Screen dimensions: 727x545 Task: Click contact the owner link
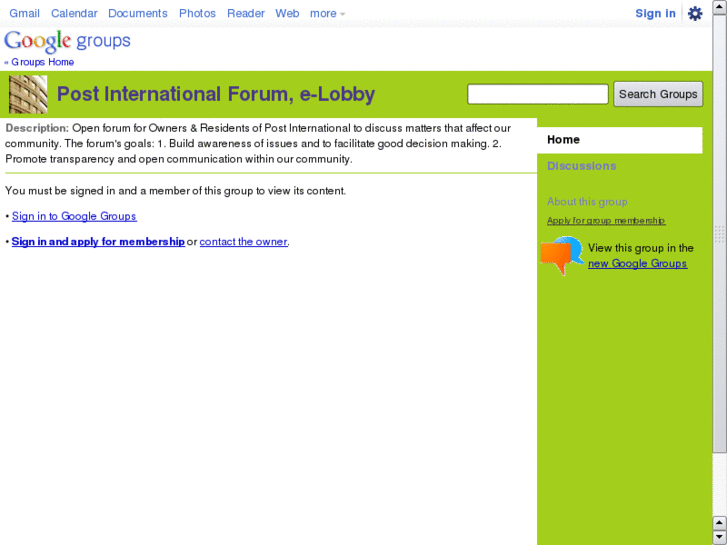click(x=243, y=242)
